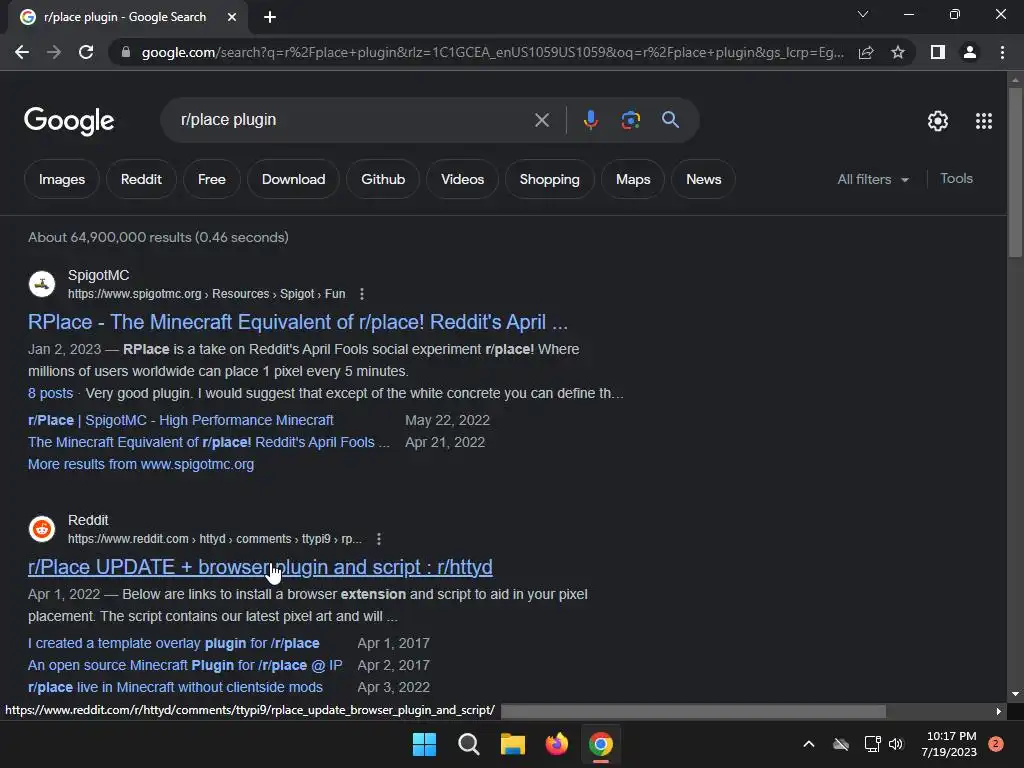Image resolution: width=1024 pixels, height=768 pixels.
Task: Go to Google home via logo
Action: (69, 121)
